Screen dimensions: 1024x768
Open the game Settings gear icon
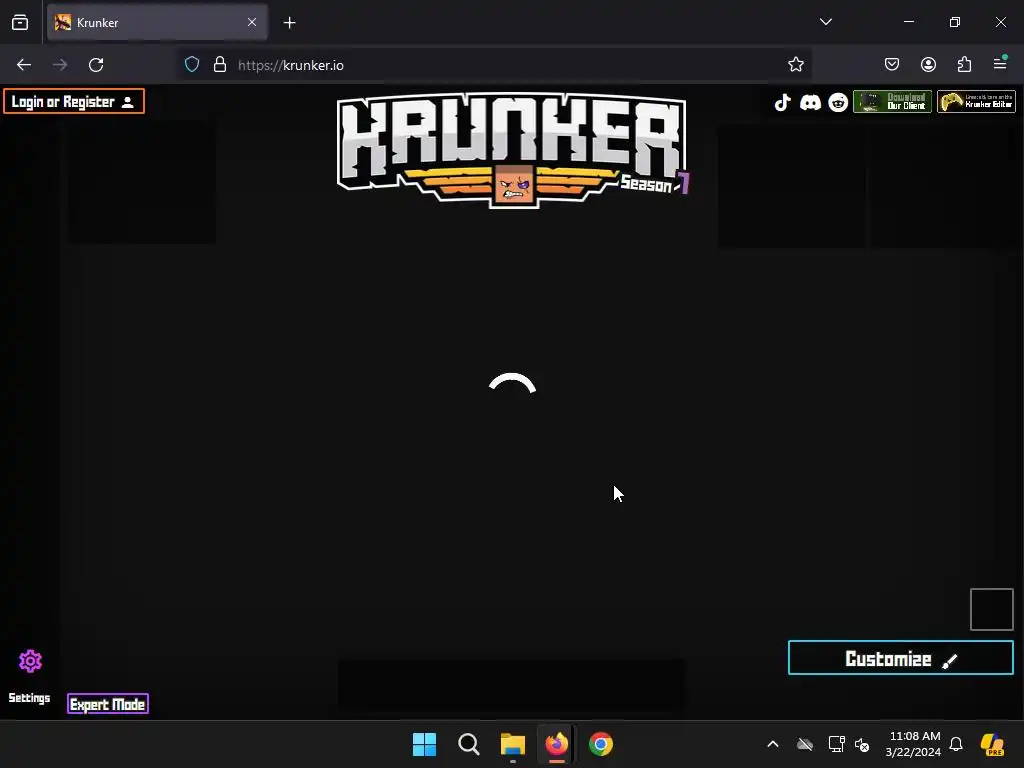coord(30,662)
